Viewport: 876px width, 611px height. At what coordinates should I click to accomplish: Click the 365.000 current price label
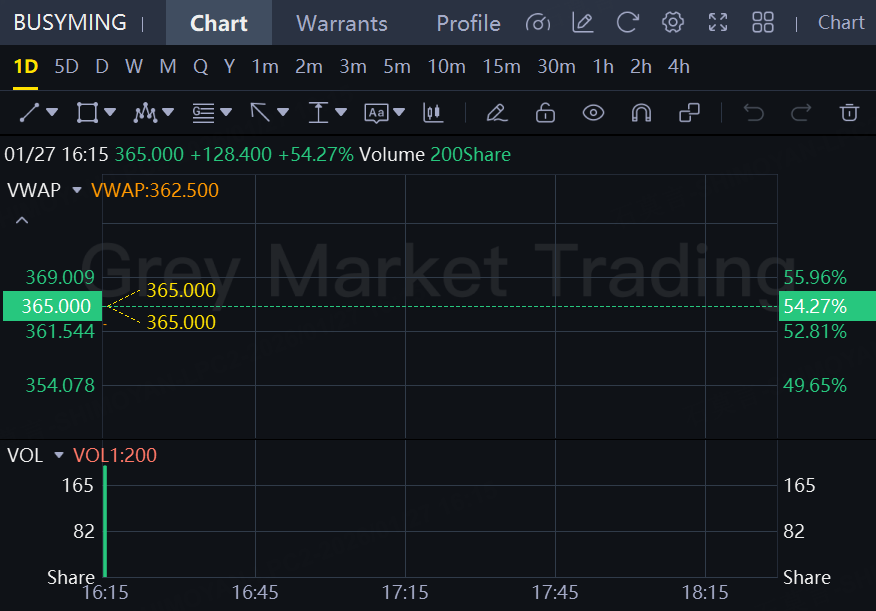[x=52, y=306]
